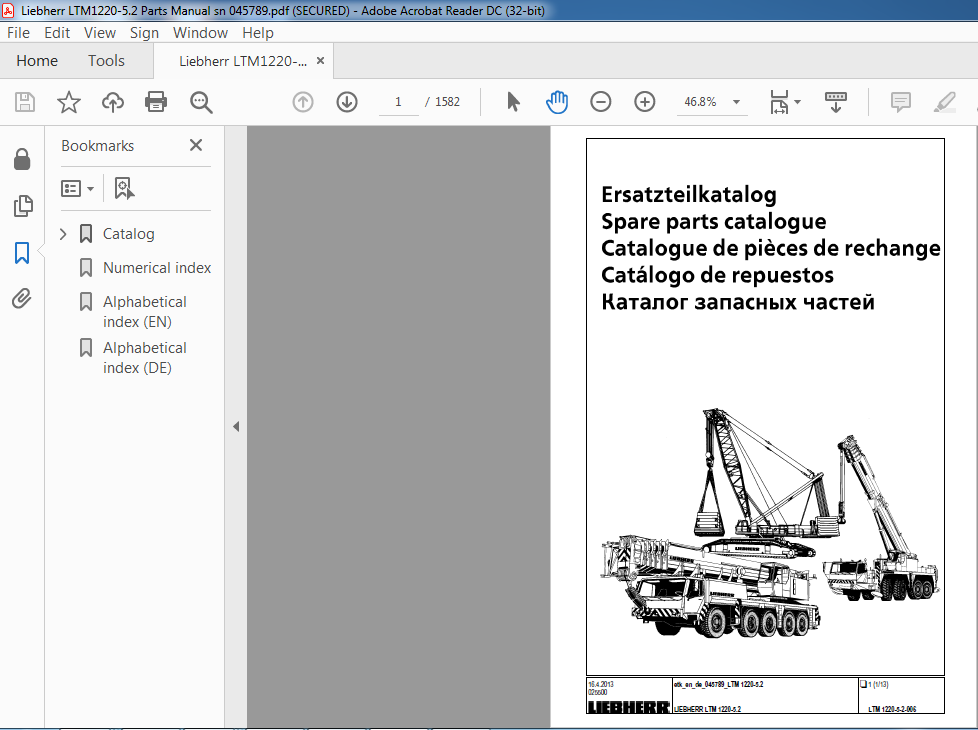Select the highlight text pen tool
Image resolution: width=978 pixels, height=730 pixels.
click(944, 102)
